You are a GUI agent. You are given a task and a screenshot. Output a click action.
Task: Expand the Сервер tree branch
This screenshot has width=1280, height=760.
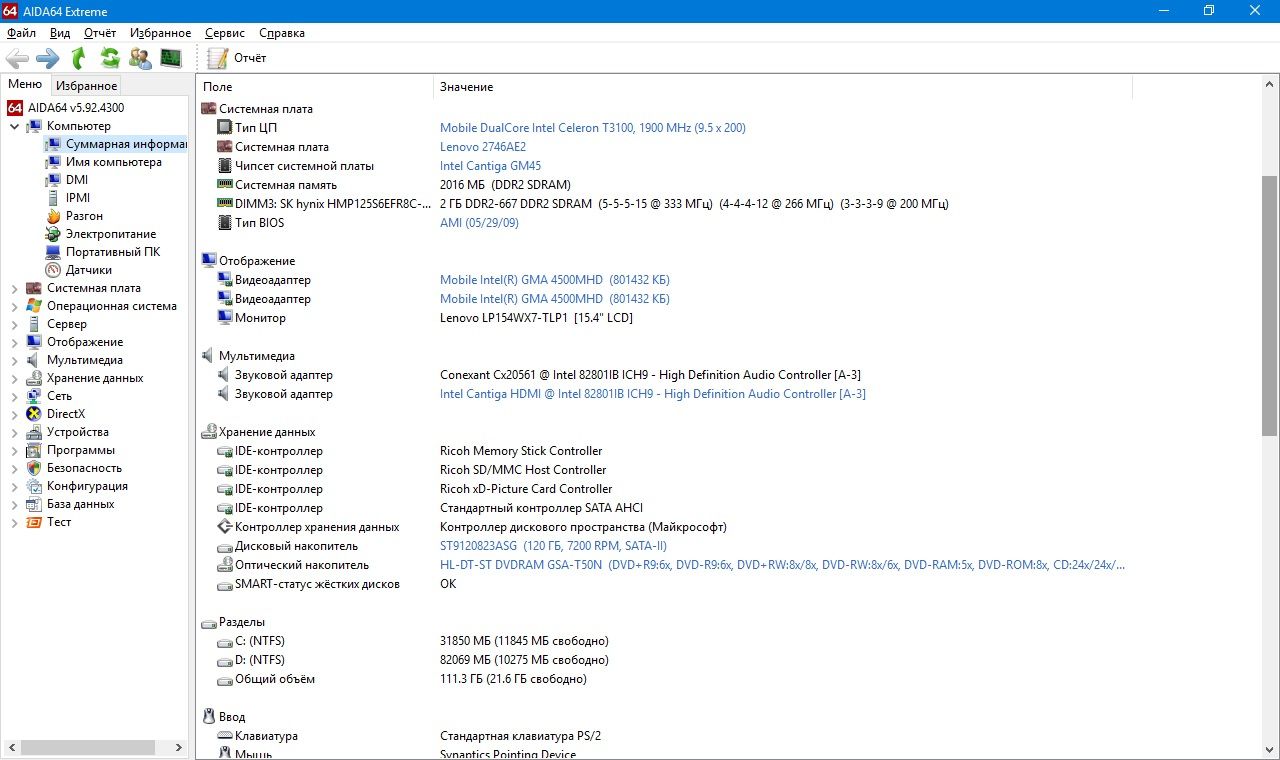tap(14, 324)
